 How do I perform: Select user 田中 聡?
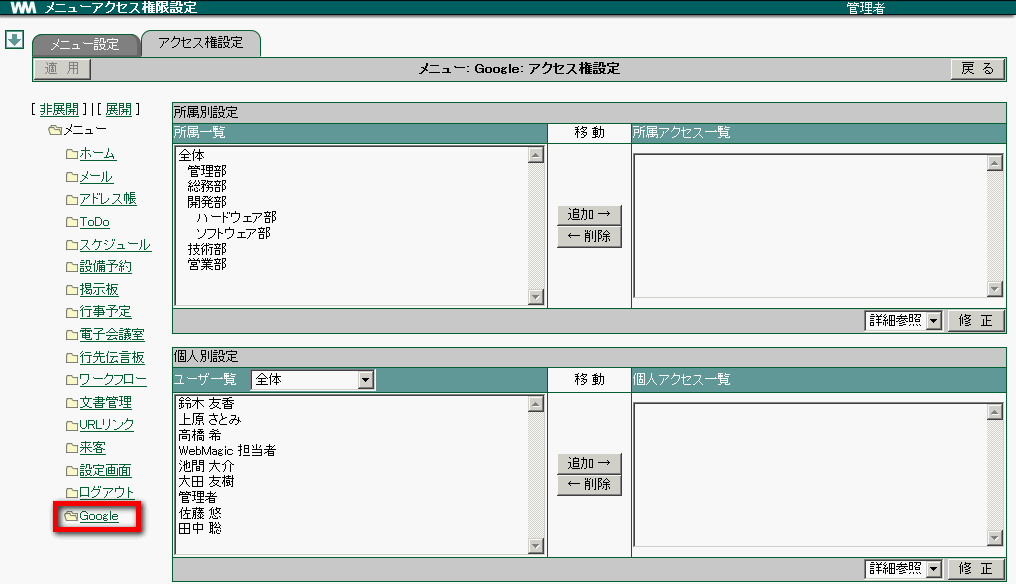pyautogui.click(x=200, y=528)
